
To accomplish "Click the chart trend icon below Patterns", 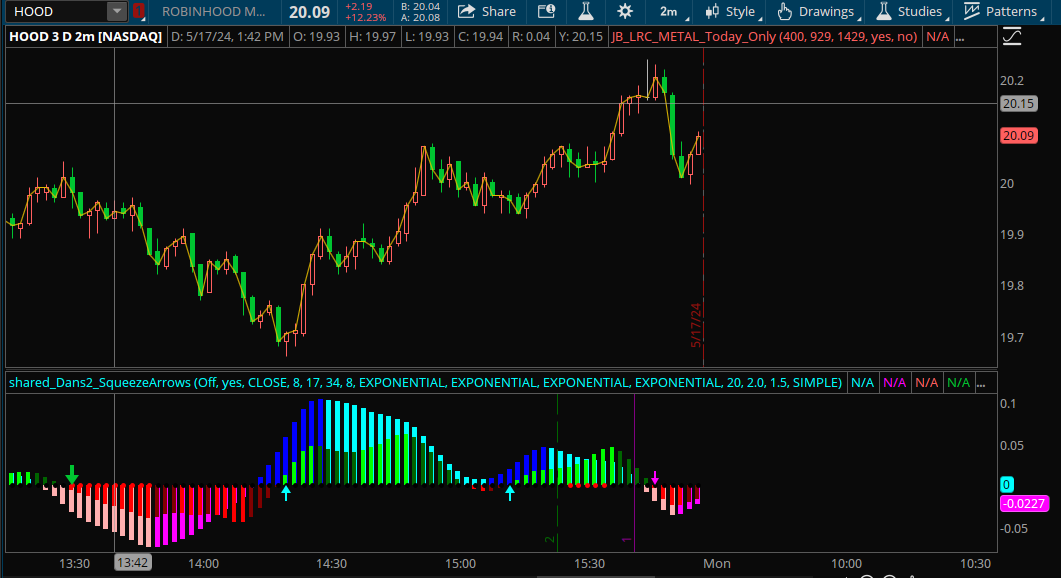I will coord(1011,37).
